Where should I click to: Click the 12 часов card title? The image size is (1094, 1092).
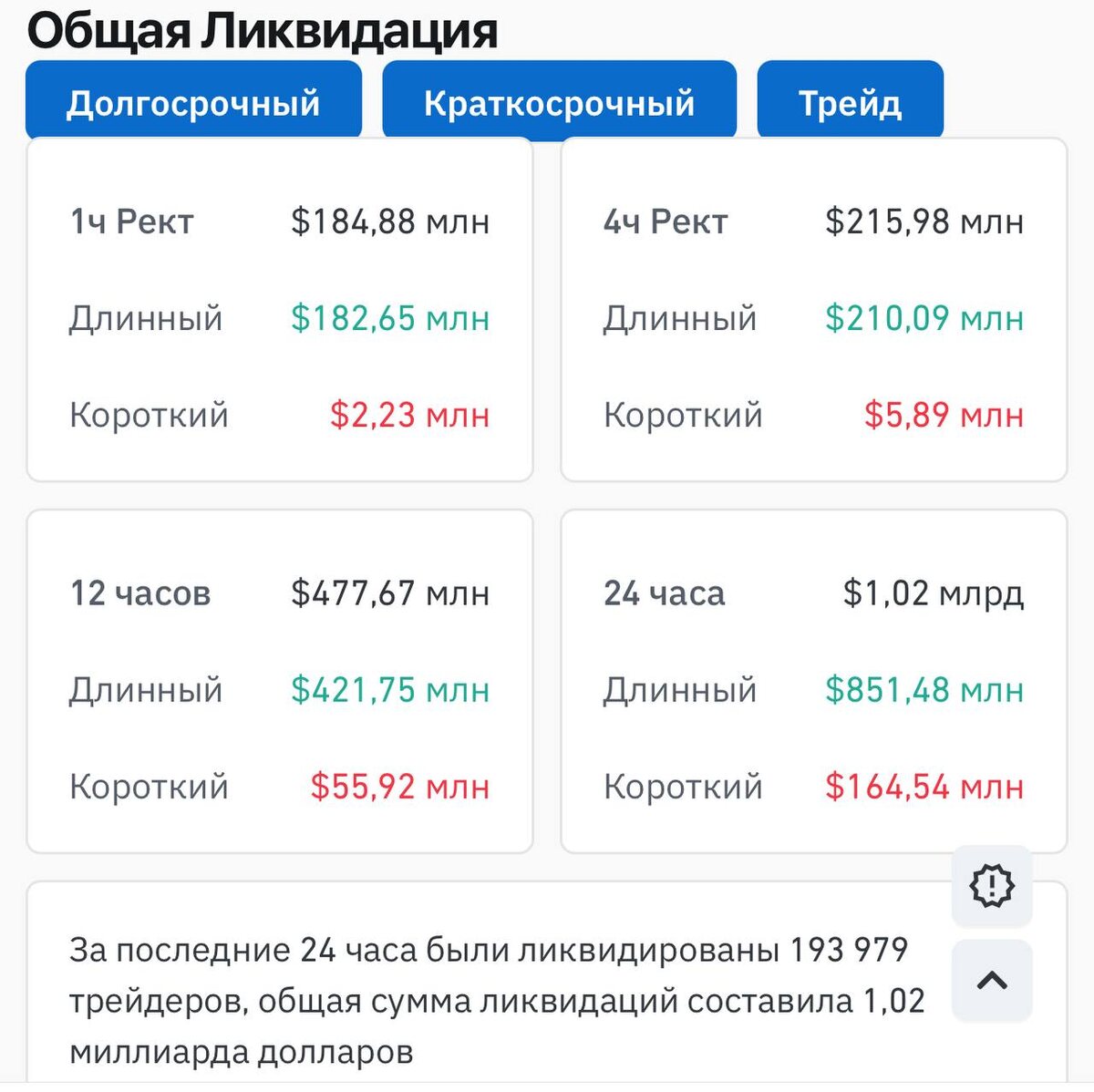140,593
